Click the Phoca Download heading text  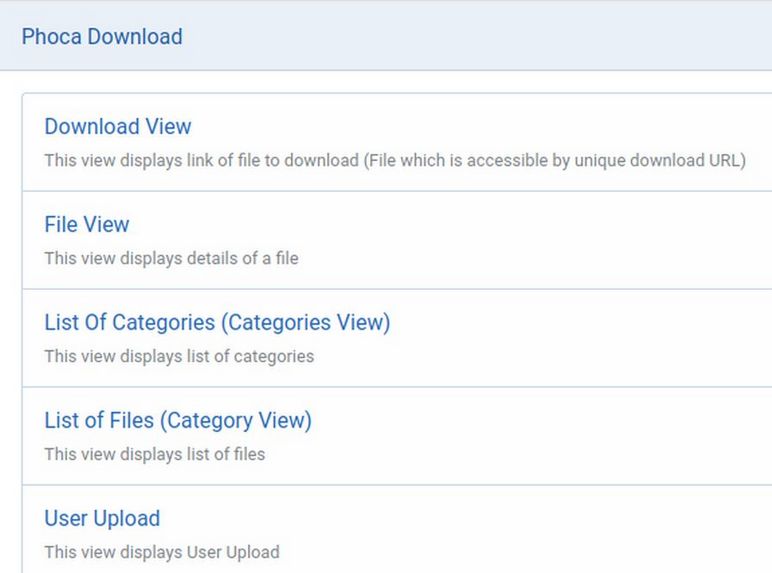click(102, 37)
